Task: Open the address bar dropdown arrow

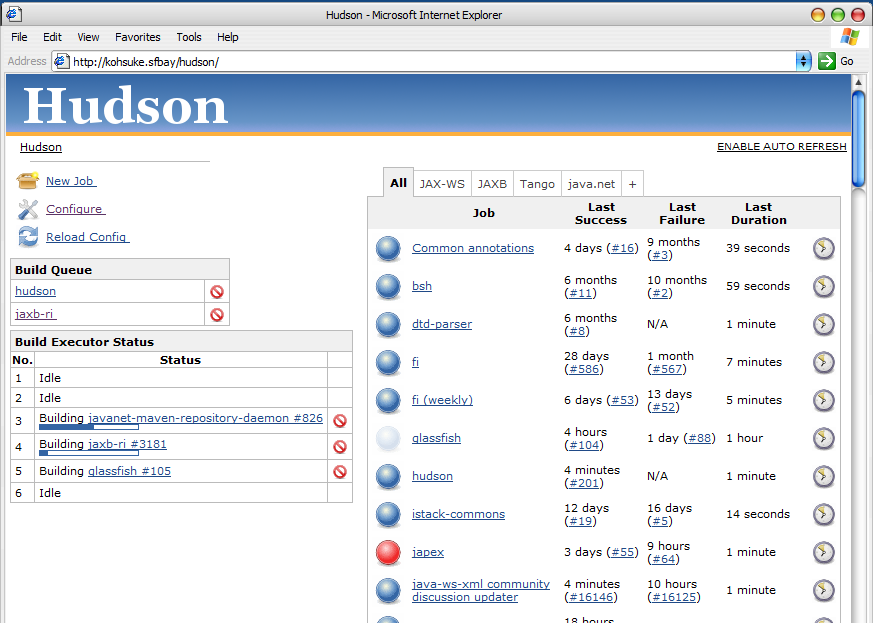Action: (803, 61)
